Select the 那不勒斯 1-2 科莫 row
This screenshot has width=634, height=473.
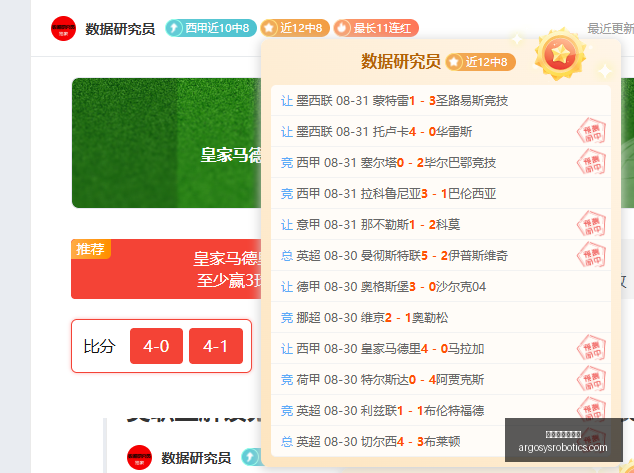441,224
